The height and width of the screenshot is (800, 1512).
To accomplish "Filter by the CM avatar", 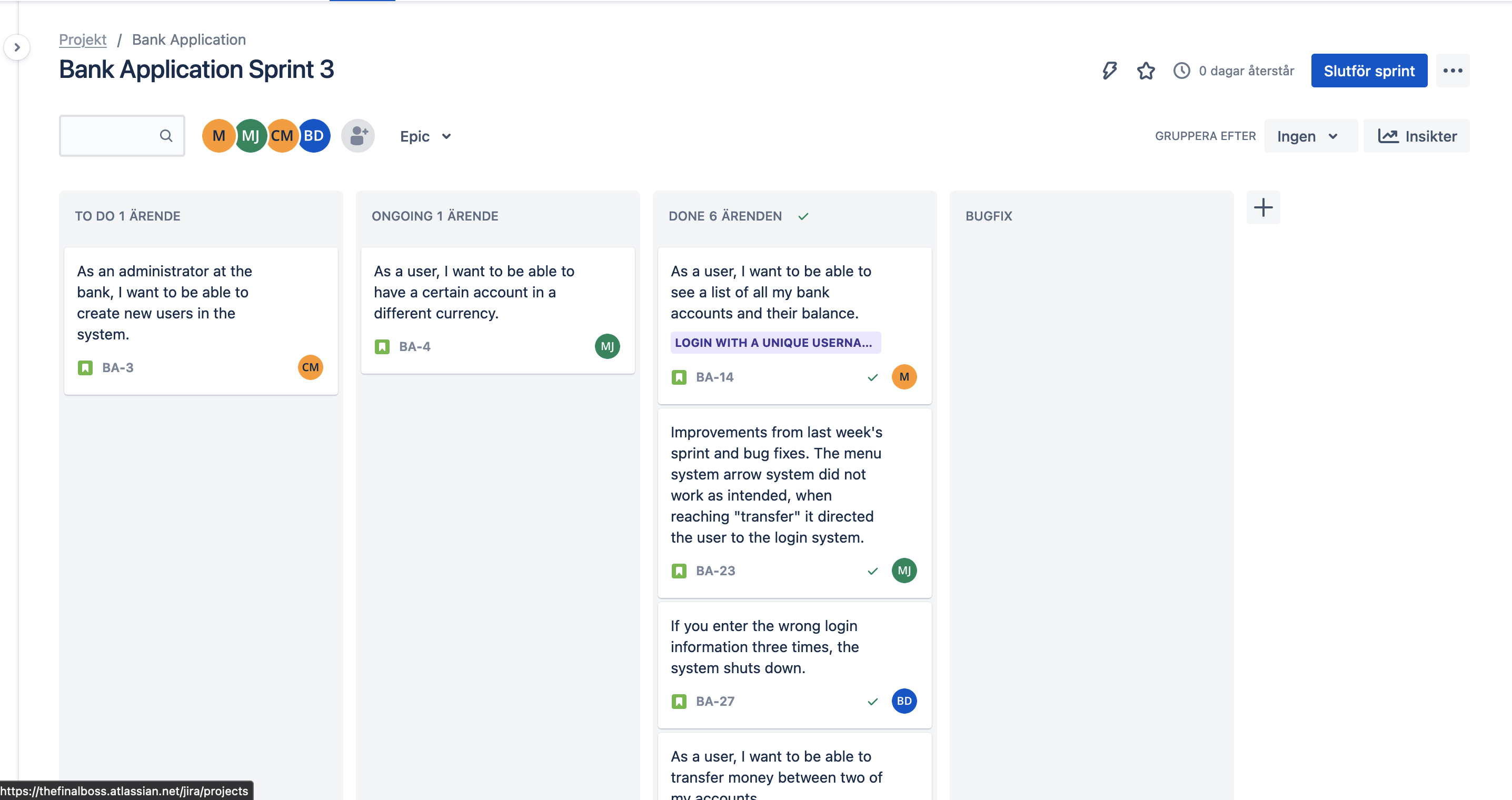I will click(x=282, y=136).
